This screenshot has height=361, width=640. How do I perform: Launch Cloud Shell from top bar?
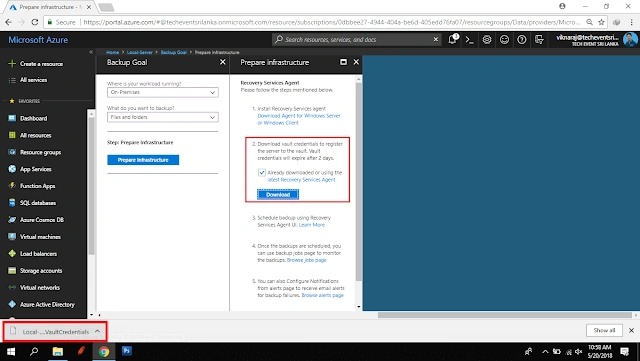coord(470,40)
